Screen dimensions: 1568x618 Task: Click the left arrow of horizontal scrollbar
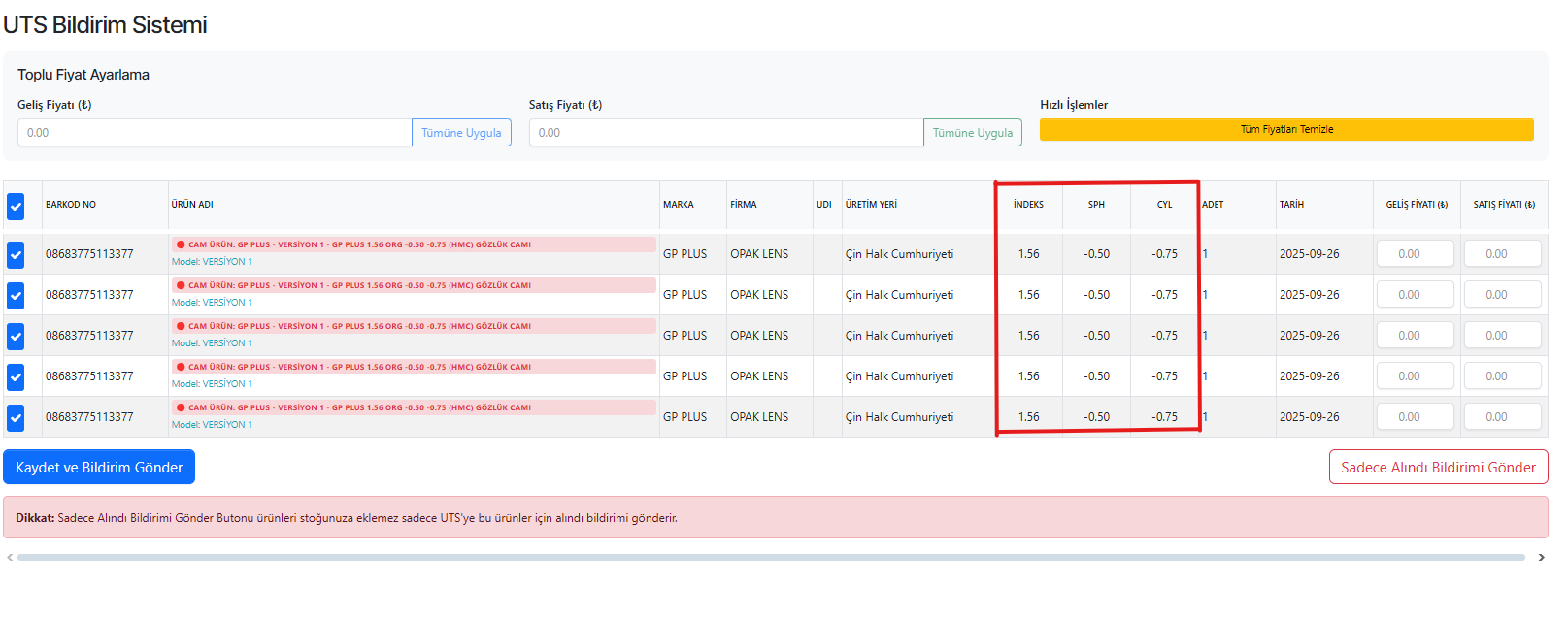pyautogui.click(x=10, y=557)
